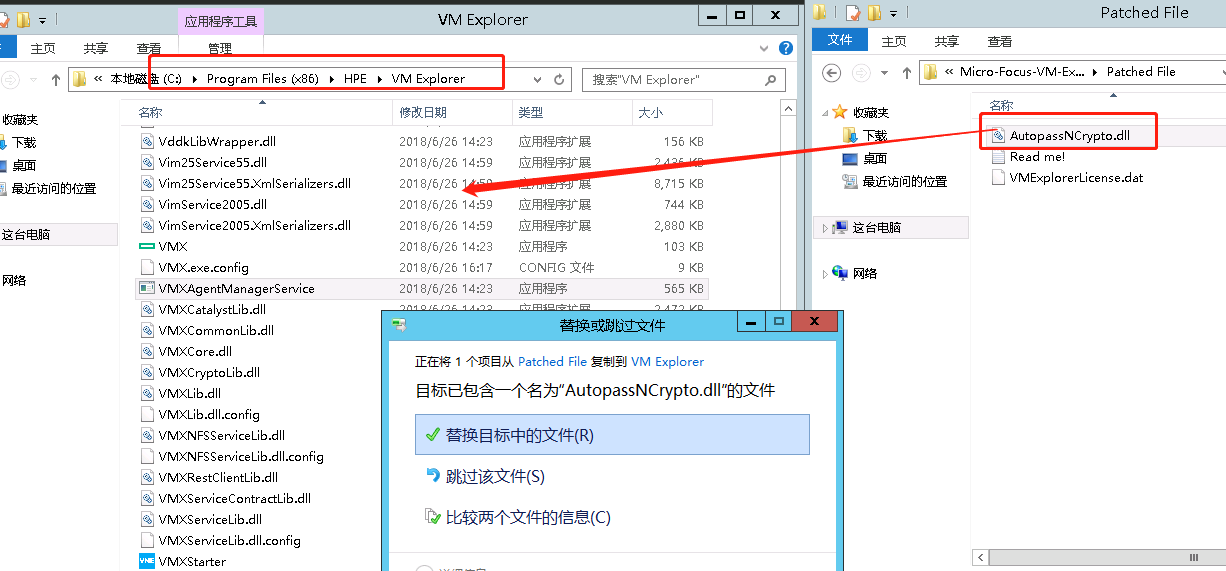Open the 查看 tab in VM Explorer window
This screenshot has height=571, width=1226.
tap(149, 48)
